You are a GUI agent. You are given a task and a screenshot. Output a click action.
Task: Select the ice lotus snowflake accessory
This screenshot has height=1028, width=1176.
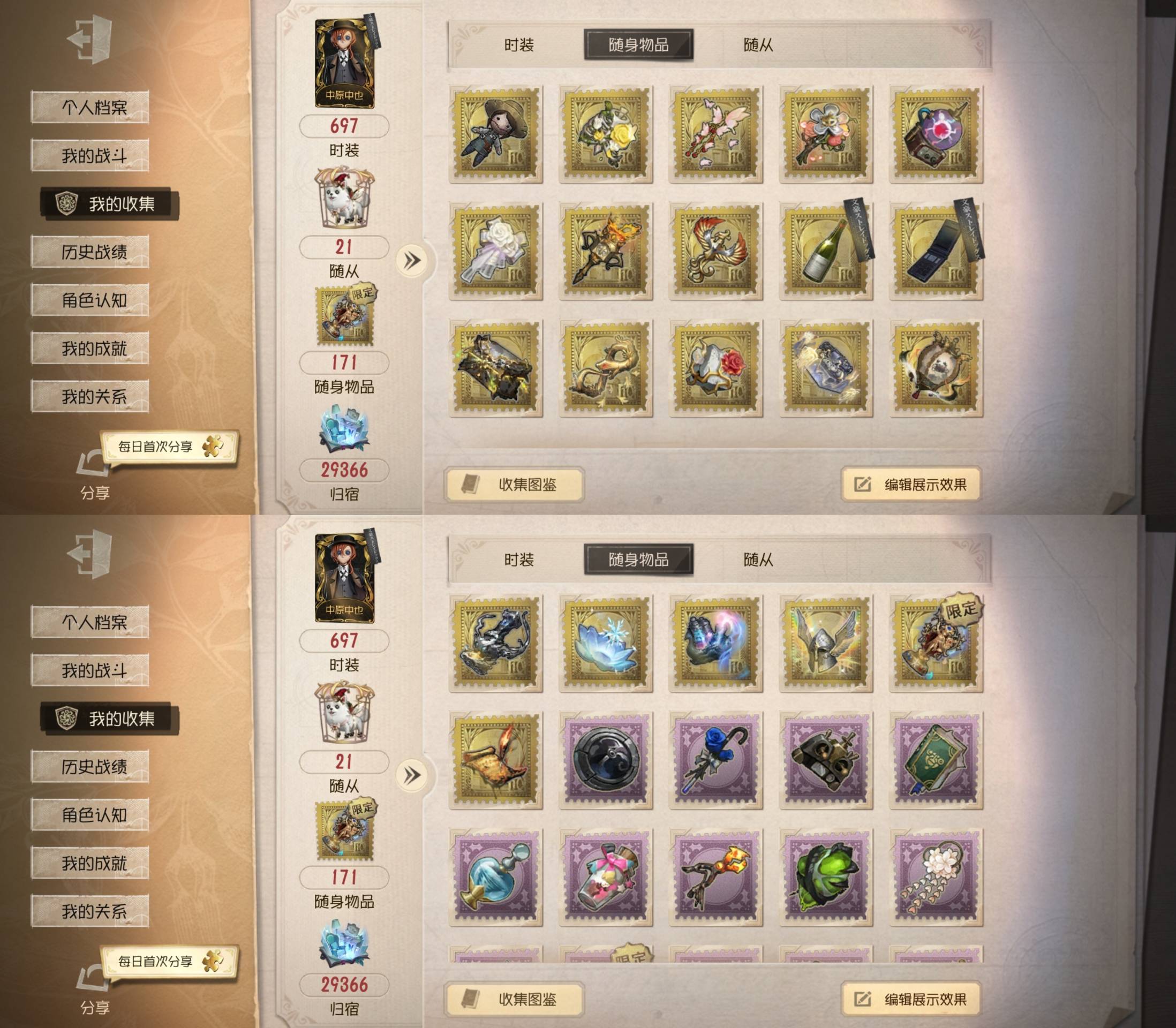point(606,644)
